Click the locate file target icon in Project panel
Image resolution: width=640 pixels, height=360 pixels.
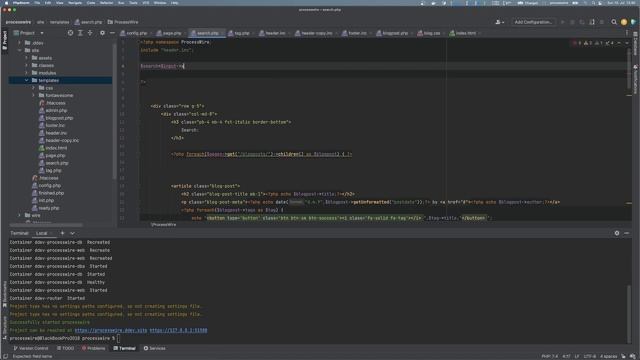click(x=71, y=33)
